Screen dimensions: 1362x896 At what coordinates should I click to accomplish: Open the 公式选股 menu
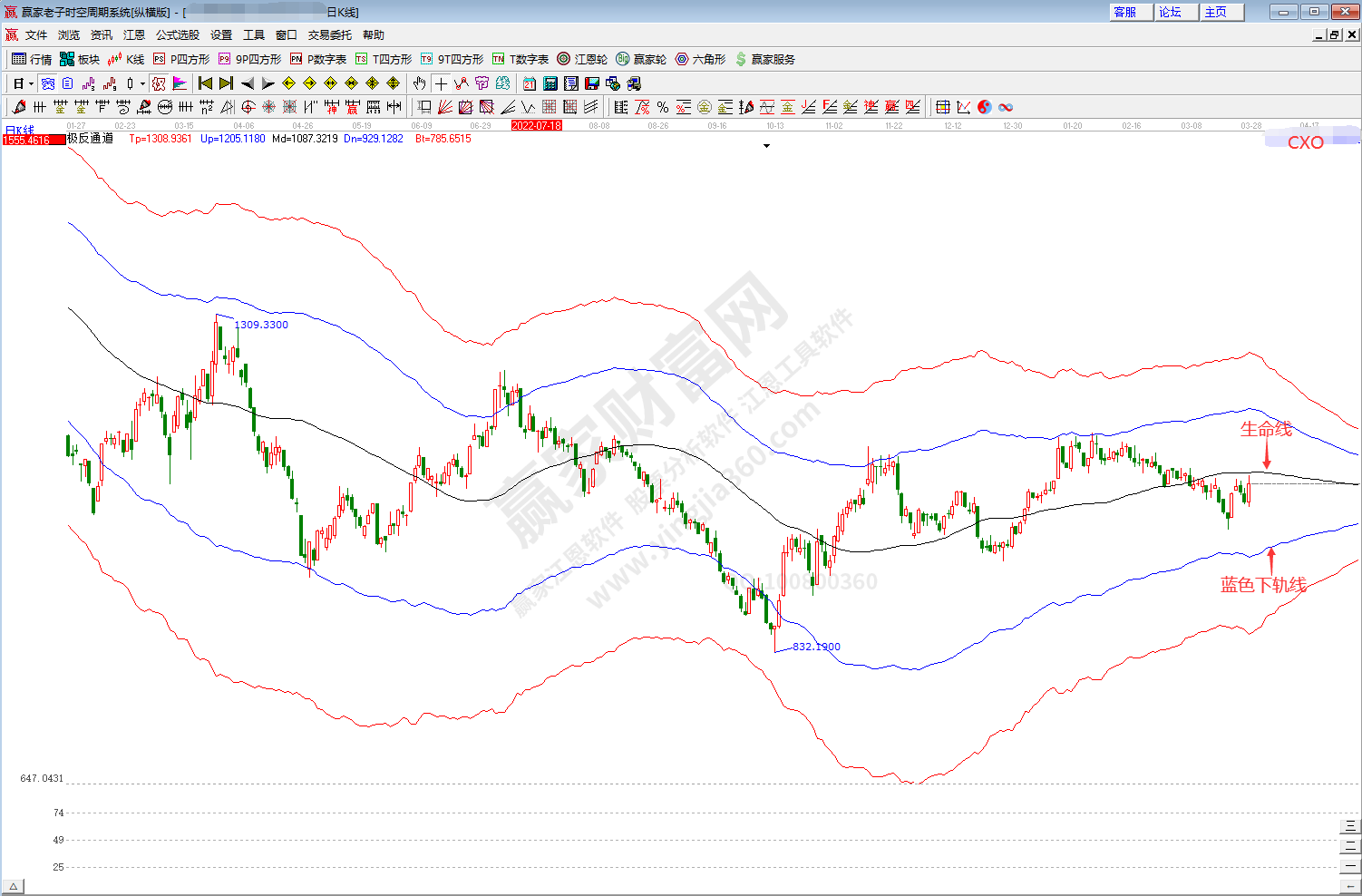[177, 35]
